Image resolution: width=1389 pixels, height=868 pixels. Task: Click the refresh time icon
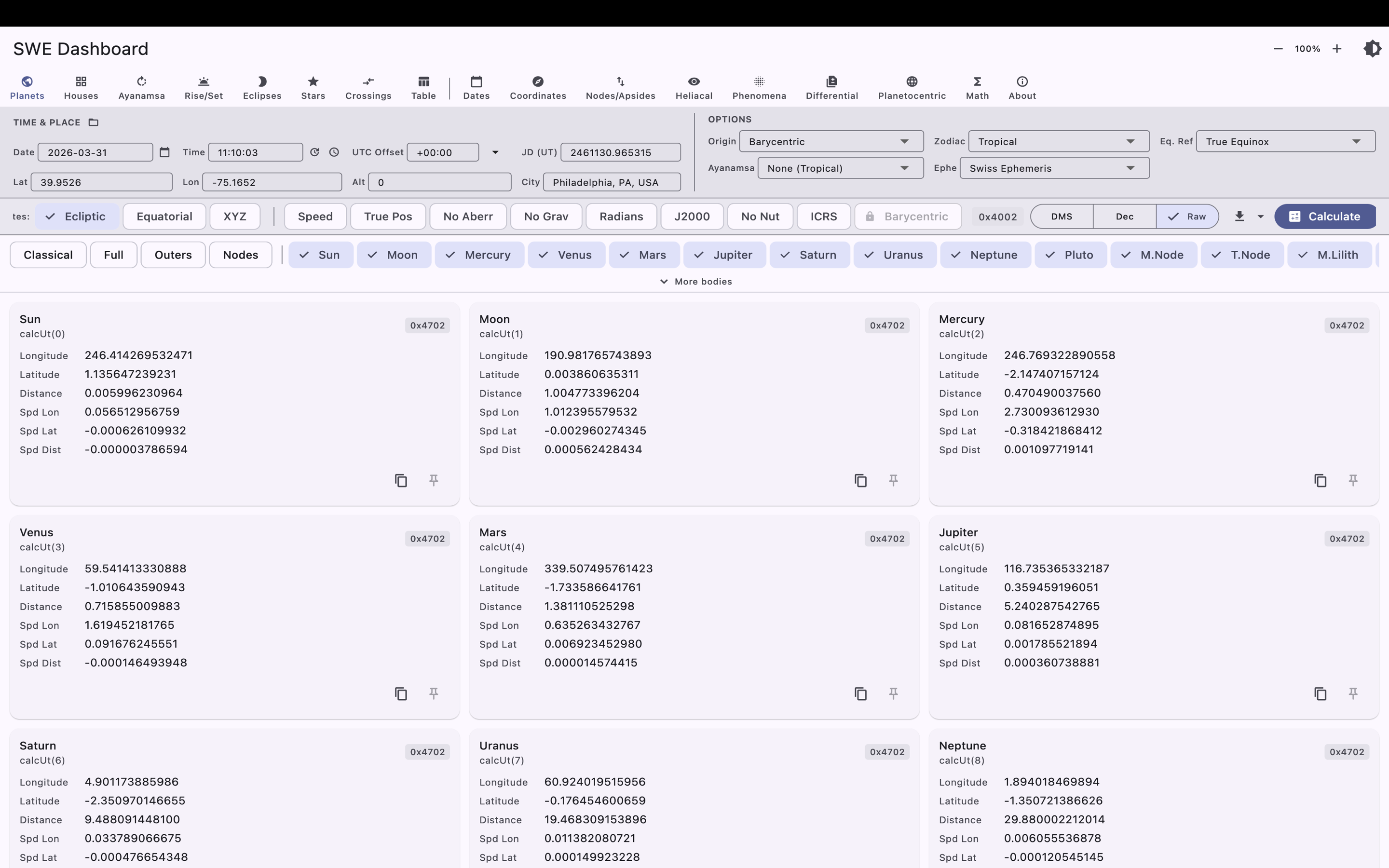click(x=314, y=152)
